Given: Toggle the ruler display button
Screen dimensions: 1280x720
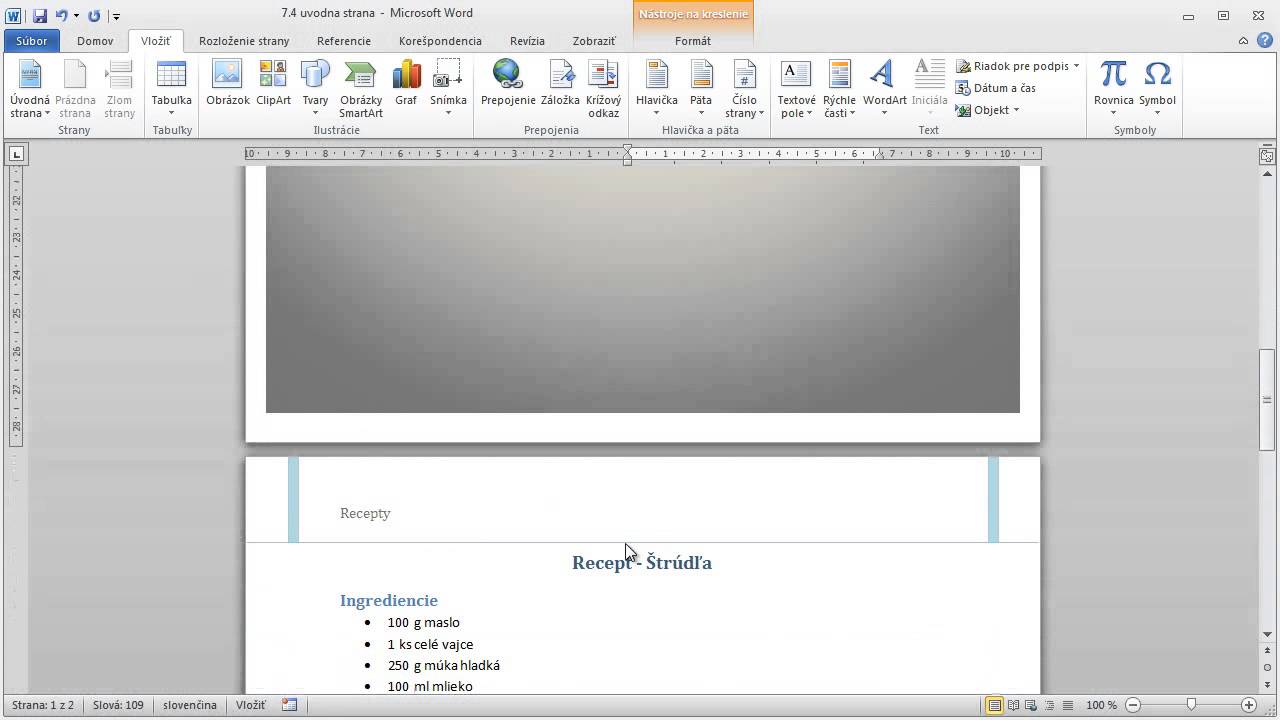Looking at the screenshot, I should point(1267,155).
